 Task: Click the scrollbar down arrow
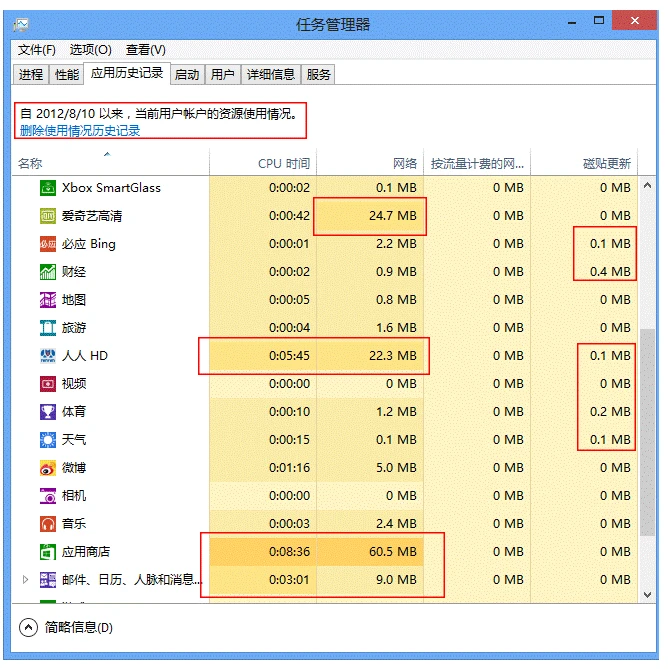pyautogui.click(x=647, y=595)
